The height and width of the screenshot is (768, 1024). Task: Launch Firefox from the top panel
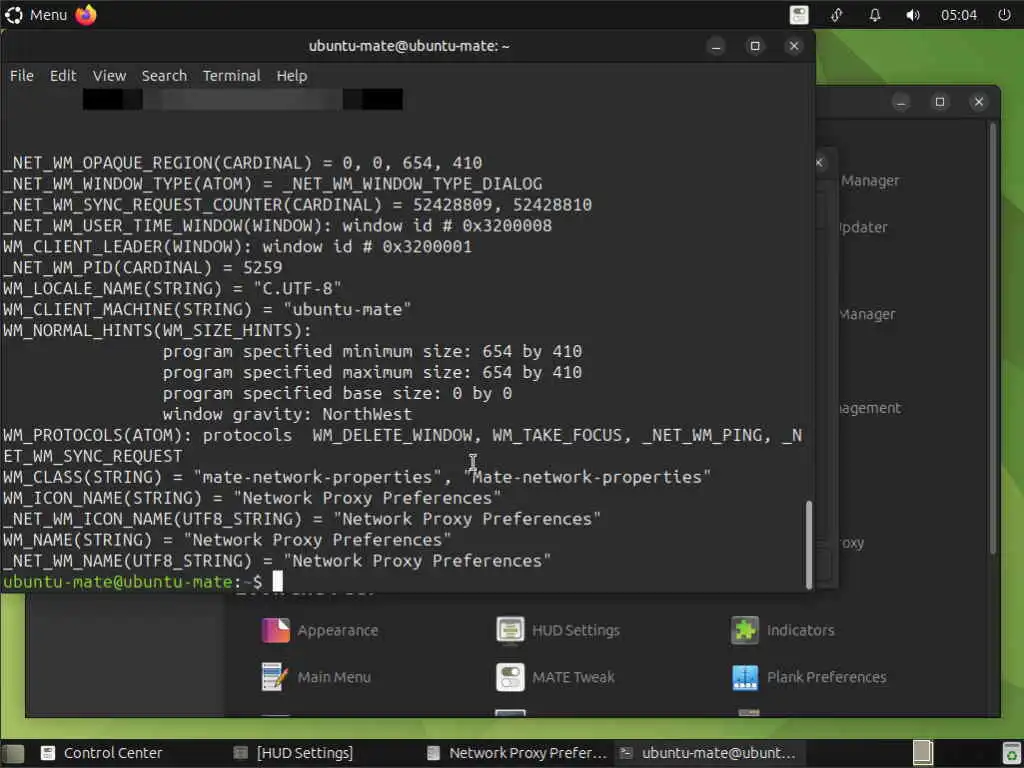[x=86, y=14]
